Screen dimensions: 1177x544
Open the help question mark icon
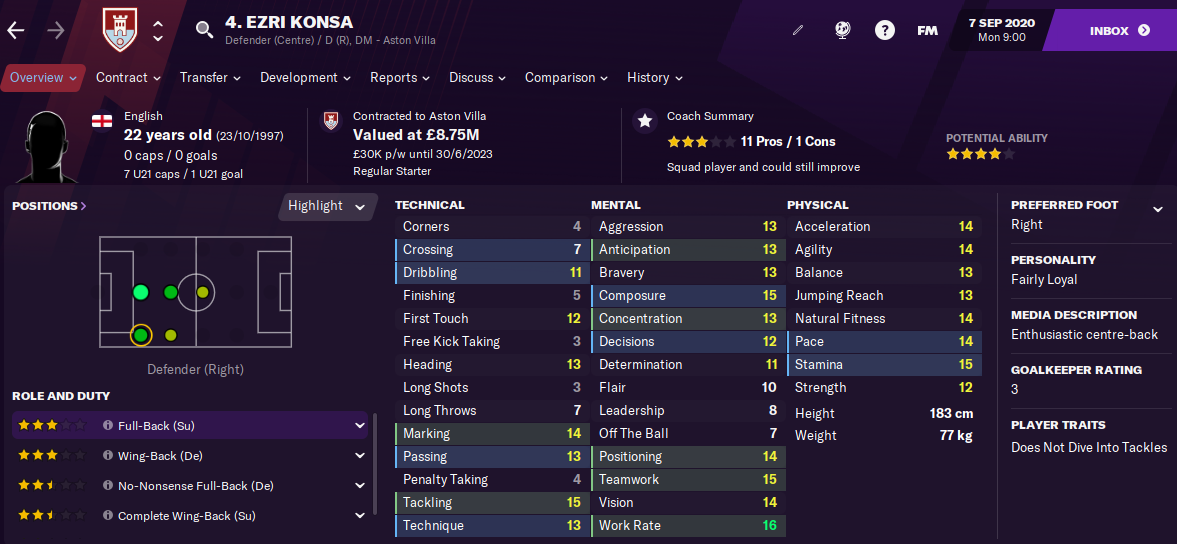point(885,31)
